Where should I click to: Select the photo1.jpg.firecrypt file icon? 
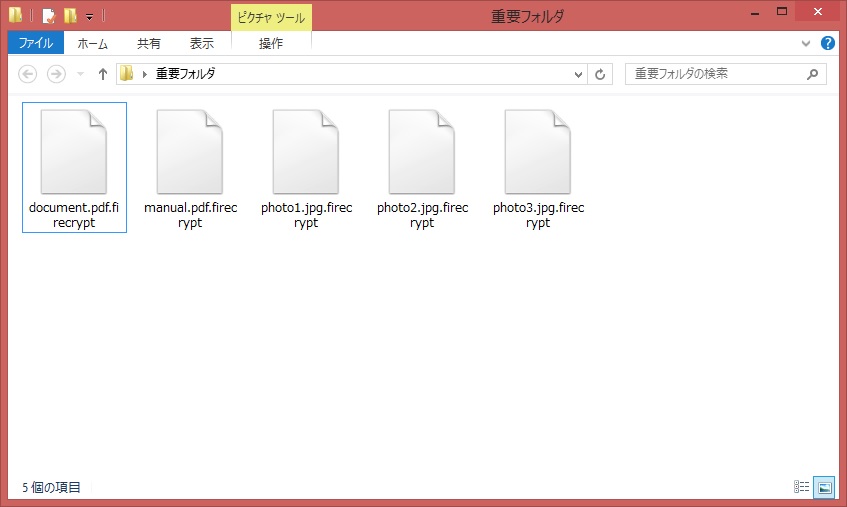click(x=306, y=152)
